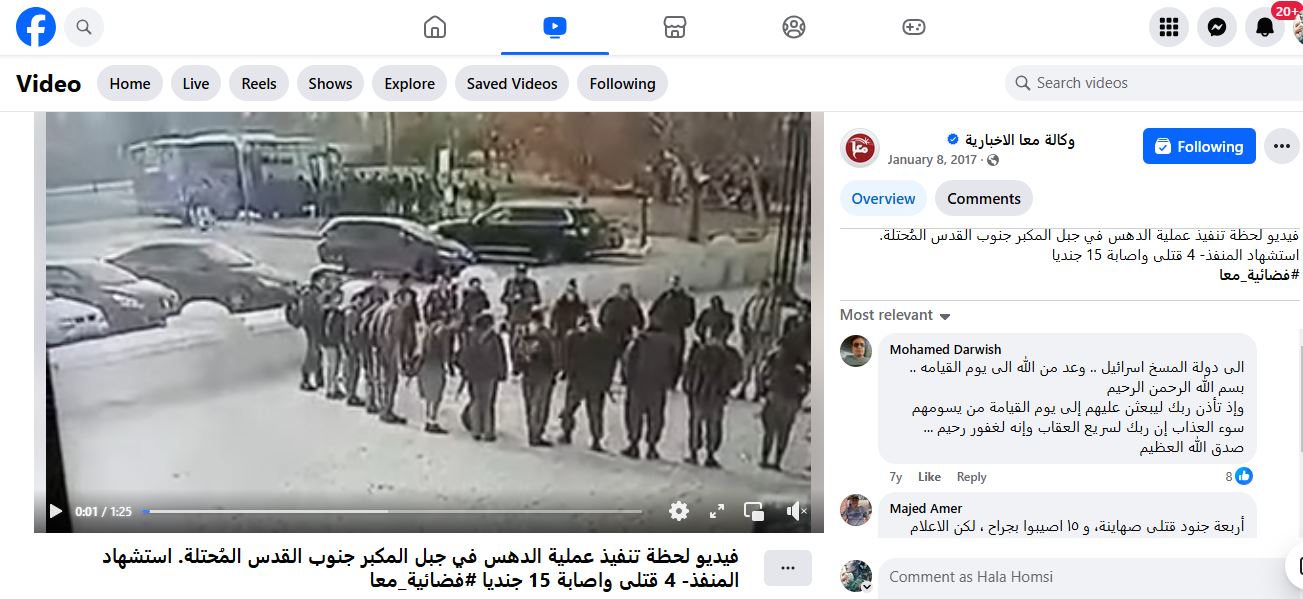The width and height of the screenshot is (1303, 599).
Task: Select the Reels tab in the Video bar
Action: point(259,84)
